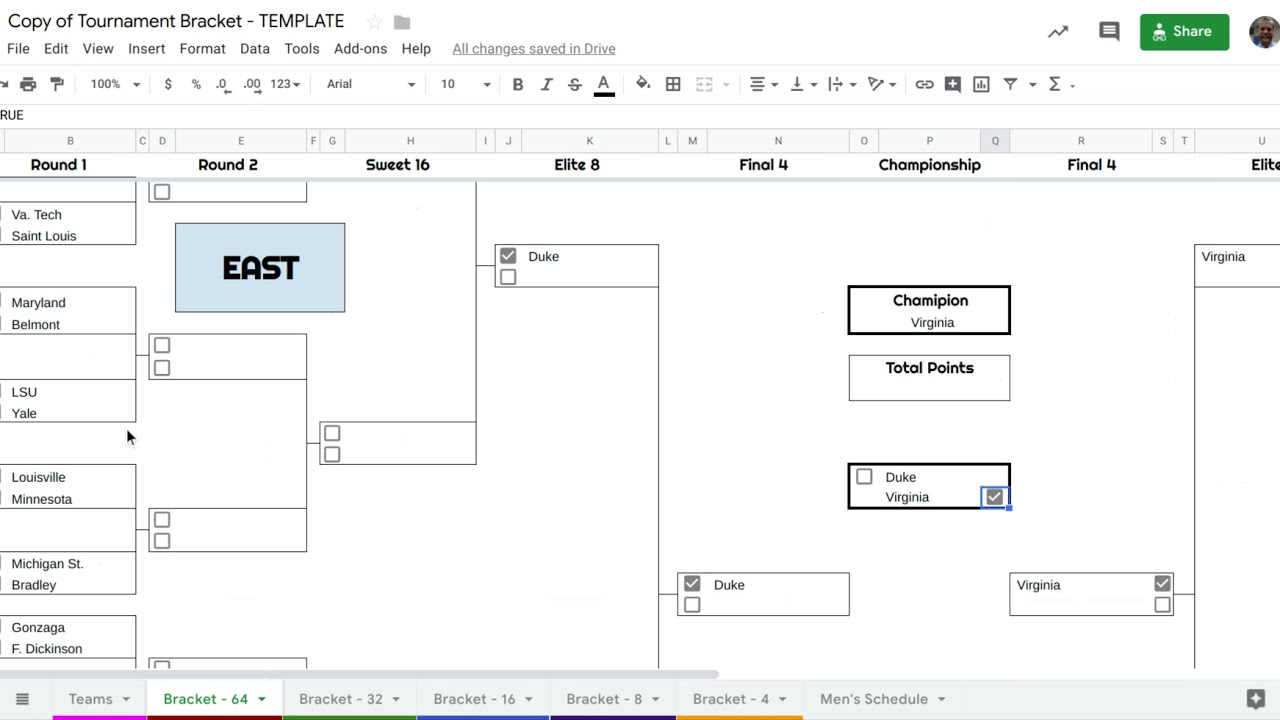Uncheck Duke Final 4 checkbox

pyautogui.click(x=692, y=584)
